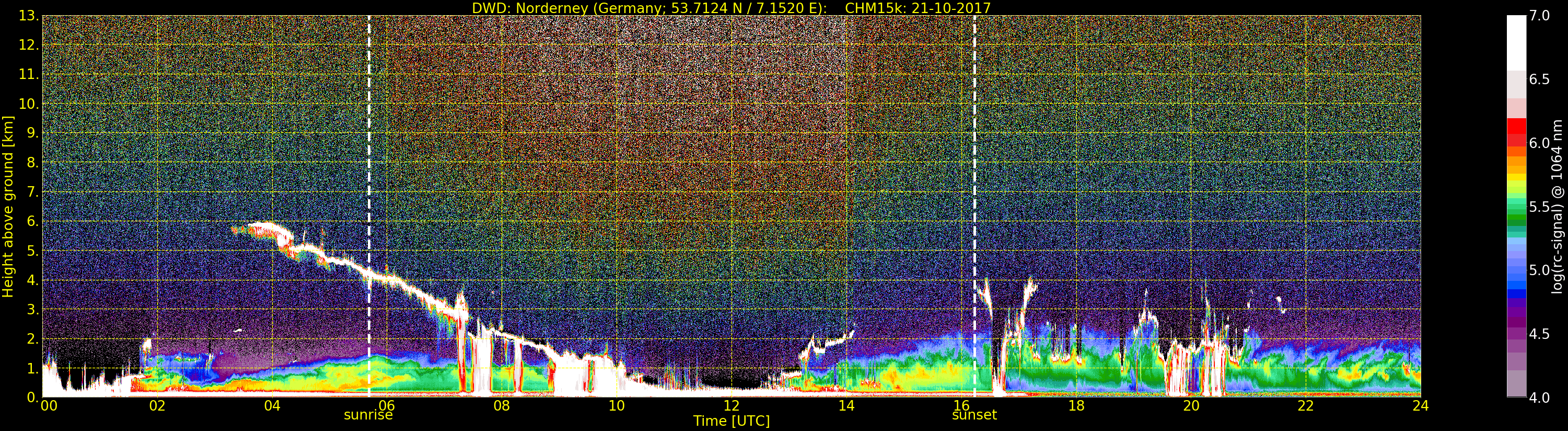The width and height of the screenshot is (1568, 431).
Task: Click the height tick label '0.'
Action: pos(33,398)
